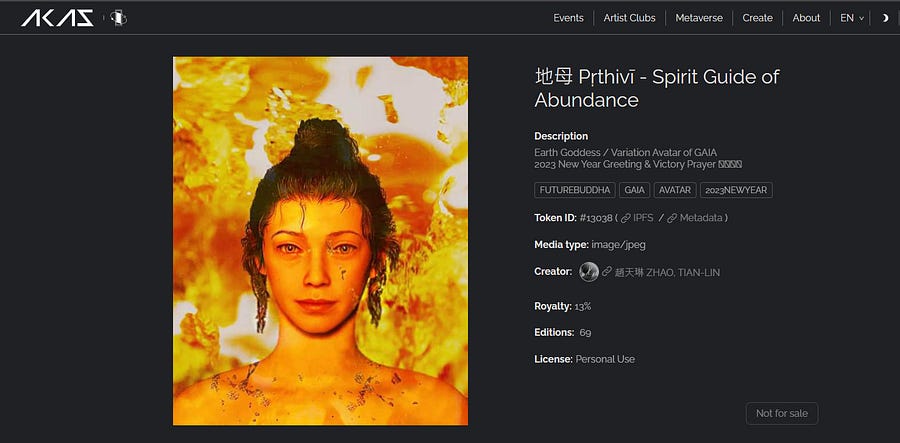The height and width of the screenshot is (443, 900).
Task: Open the EN language dropdown
Action: coord(852,18)
